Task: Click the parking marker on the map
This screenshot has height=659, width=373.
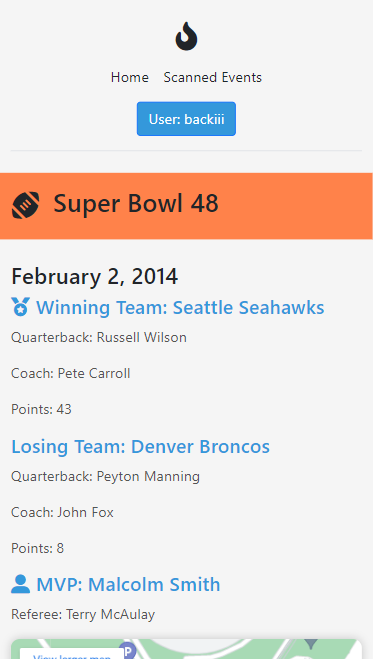Action: click(127, 650)
